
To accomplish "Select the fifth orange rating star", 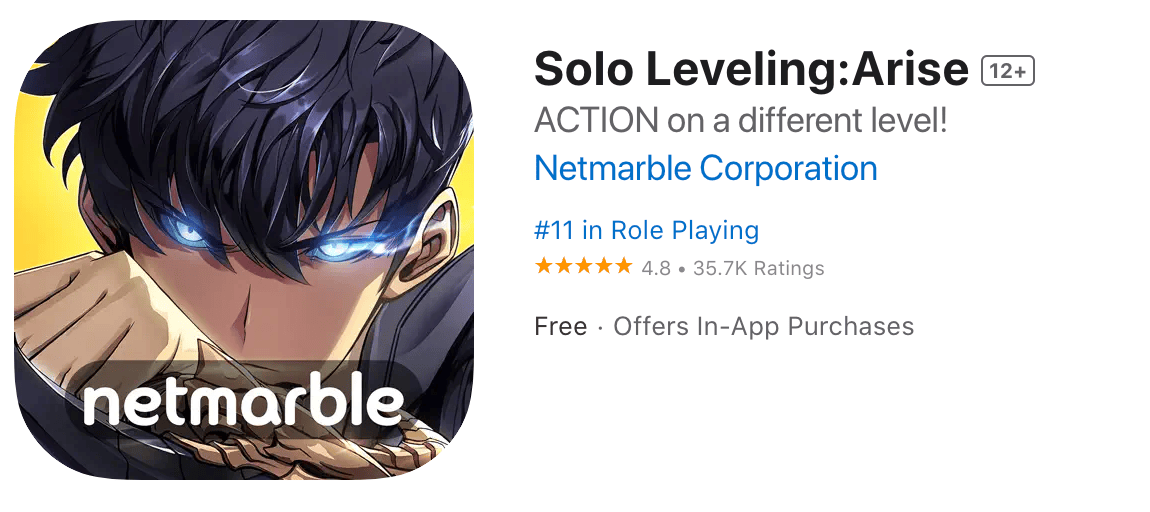I will tap(623, 266).
